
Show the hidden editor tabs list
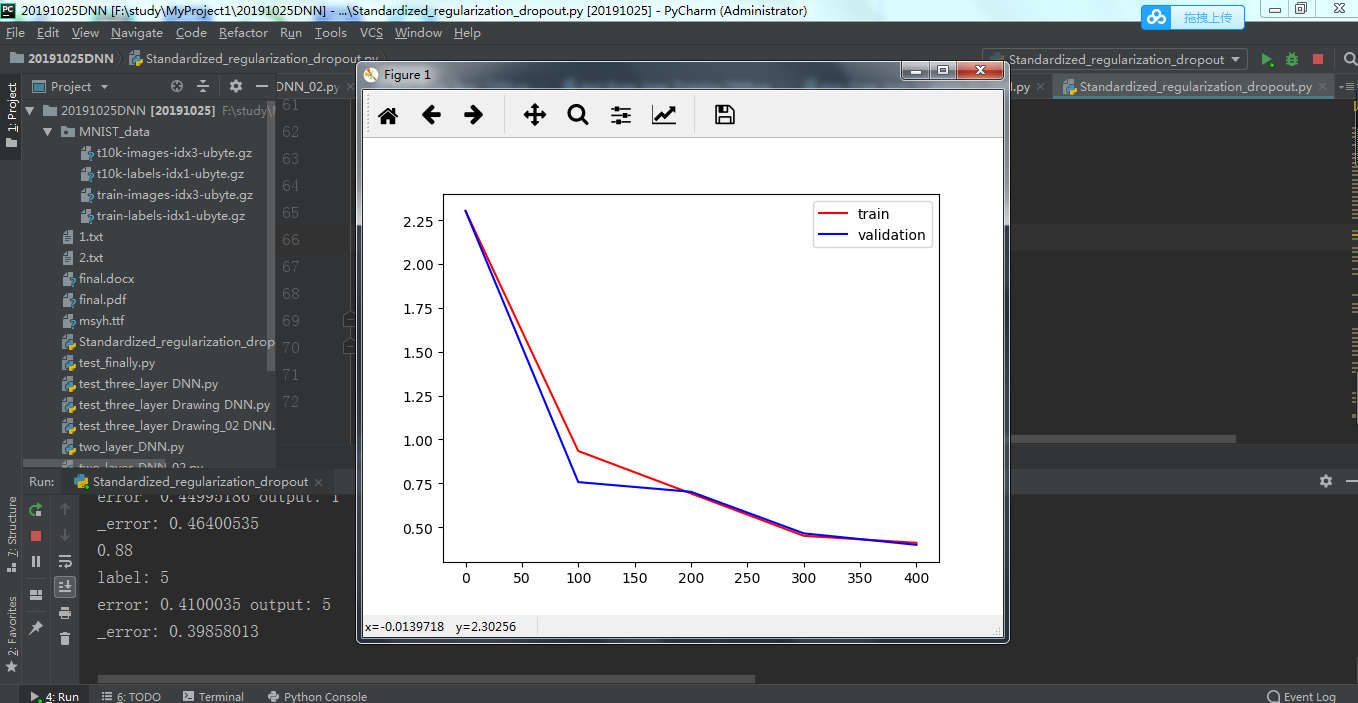point(1346,87)
